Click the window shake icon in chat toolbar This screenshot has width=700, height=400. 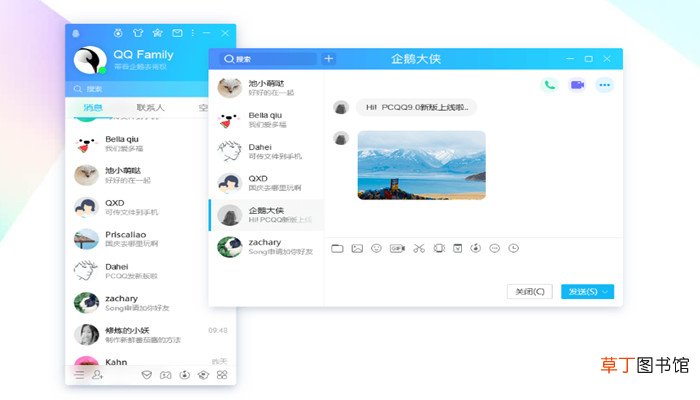[439, 248]
